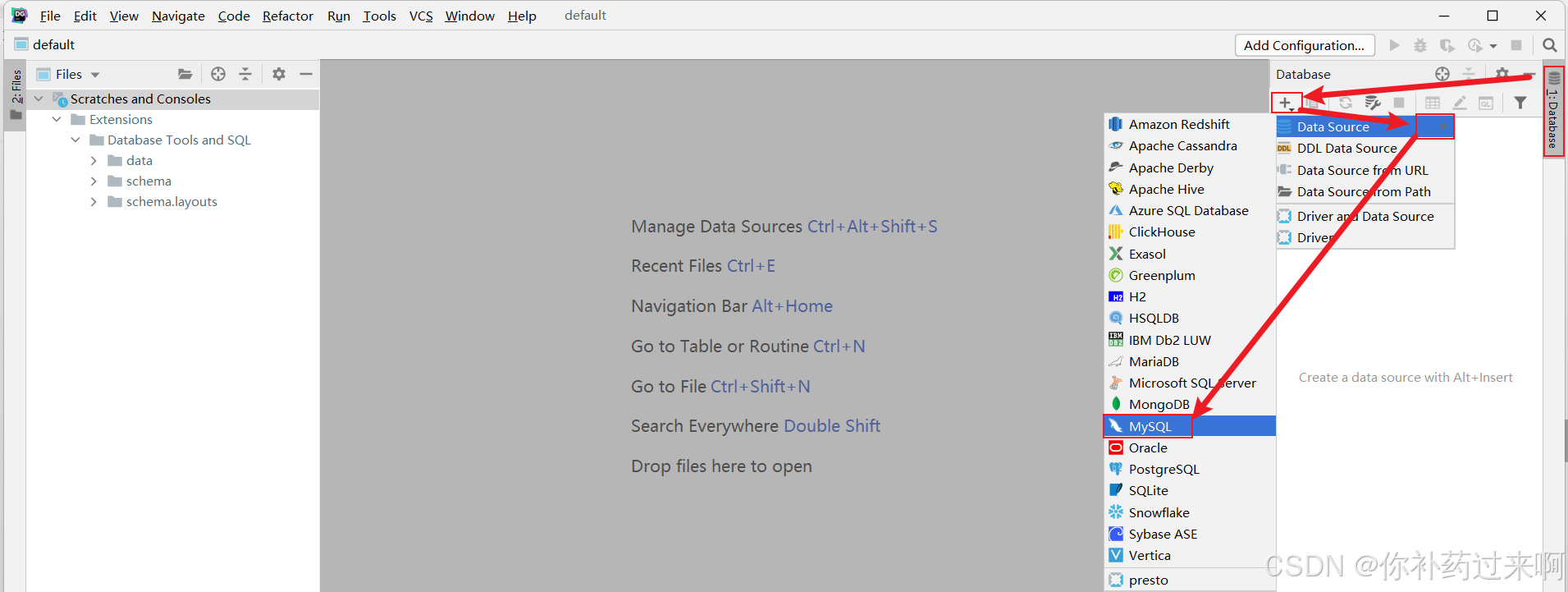The width and height of the screenshot is (1568, 592).
Task: Expand the schema folder
Action: (x=94, y=181)
